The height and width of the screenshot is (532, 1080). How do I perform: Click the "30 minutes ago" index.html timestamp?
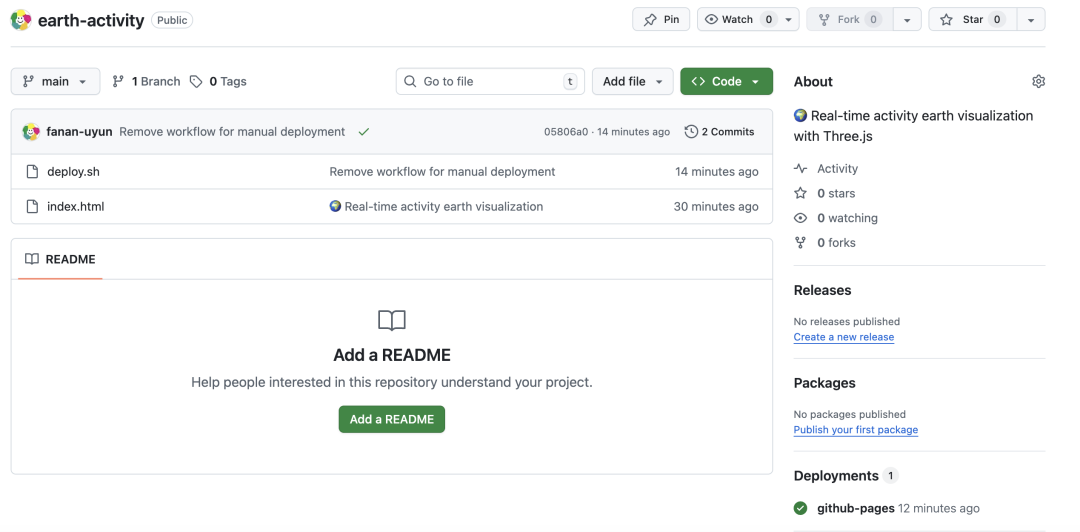[716, 206]
